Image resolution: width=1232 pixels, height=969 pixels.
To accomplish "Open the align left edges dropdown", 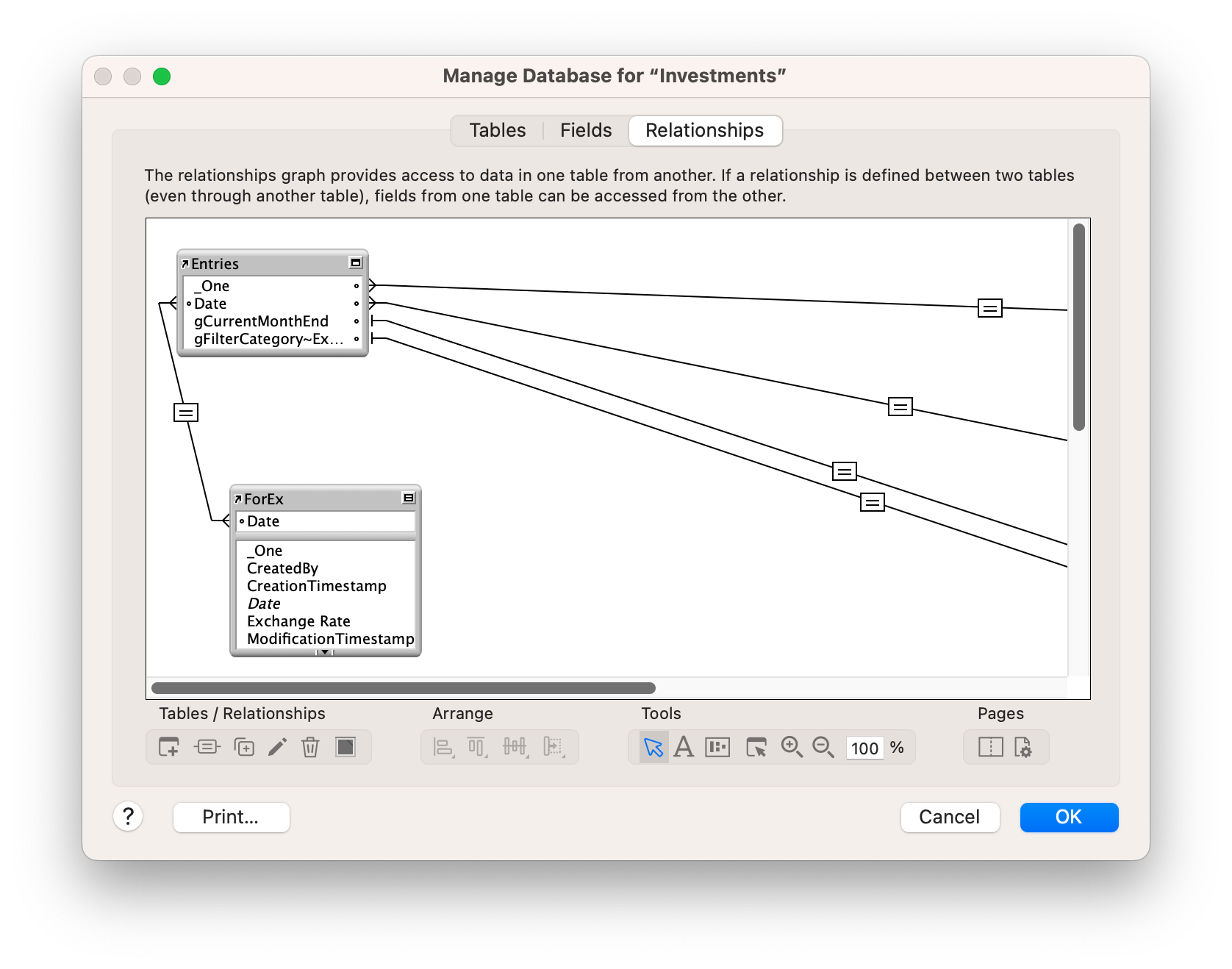I will tap(443, 747).
